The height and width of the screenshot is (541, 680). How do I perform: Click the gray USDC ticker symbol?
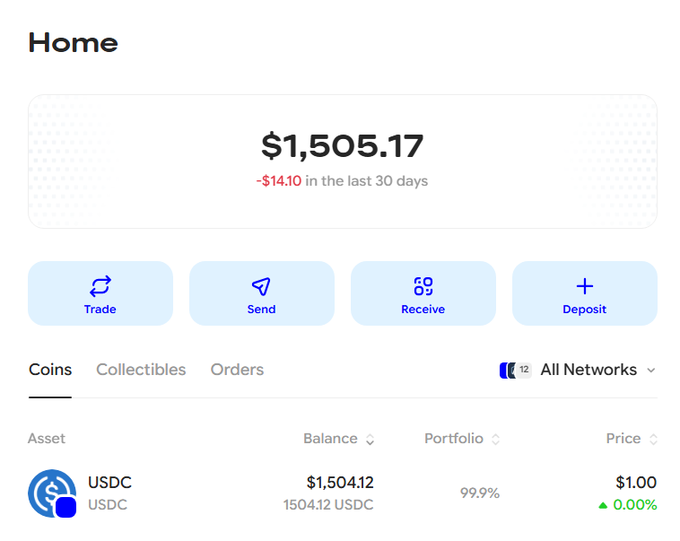108,505
